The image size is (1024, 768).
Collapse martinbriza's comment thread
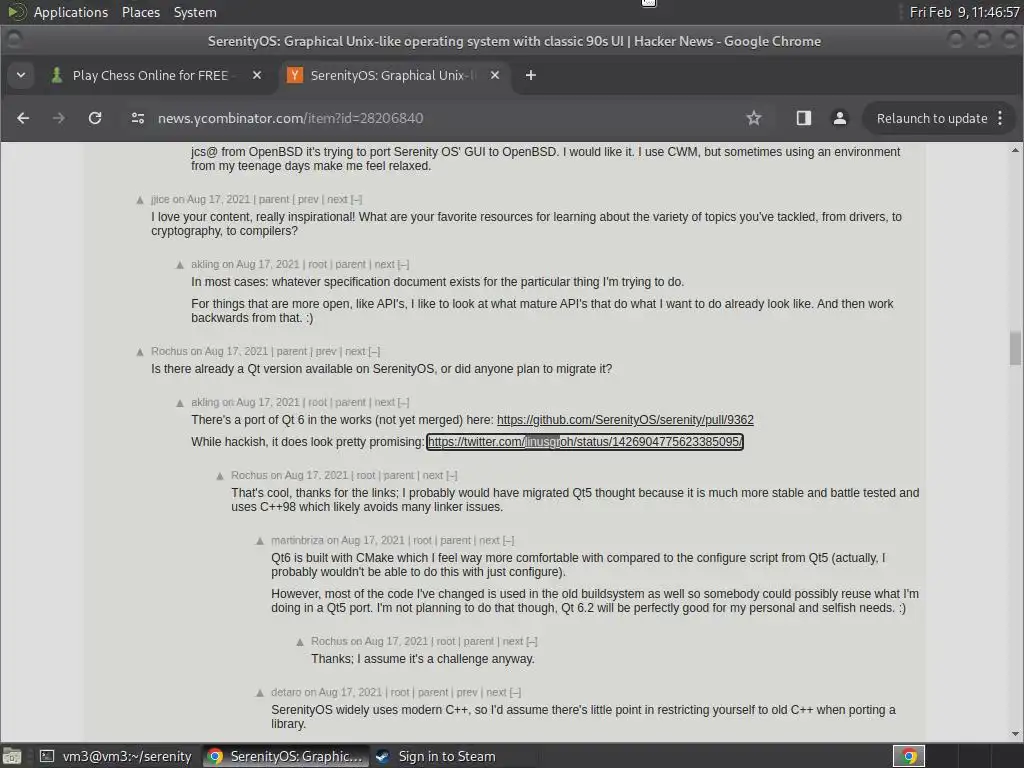click(508, 540)
